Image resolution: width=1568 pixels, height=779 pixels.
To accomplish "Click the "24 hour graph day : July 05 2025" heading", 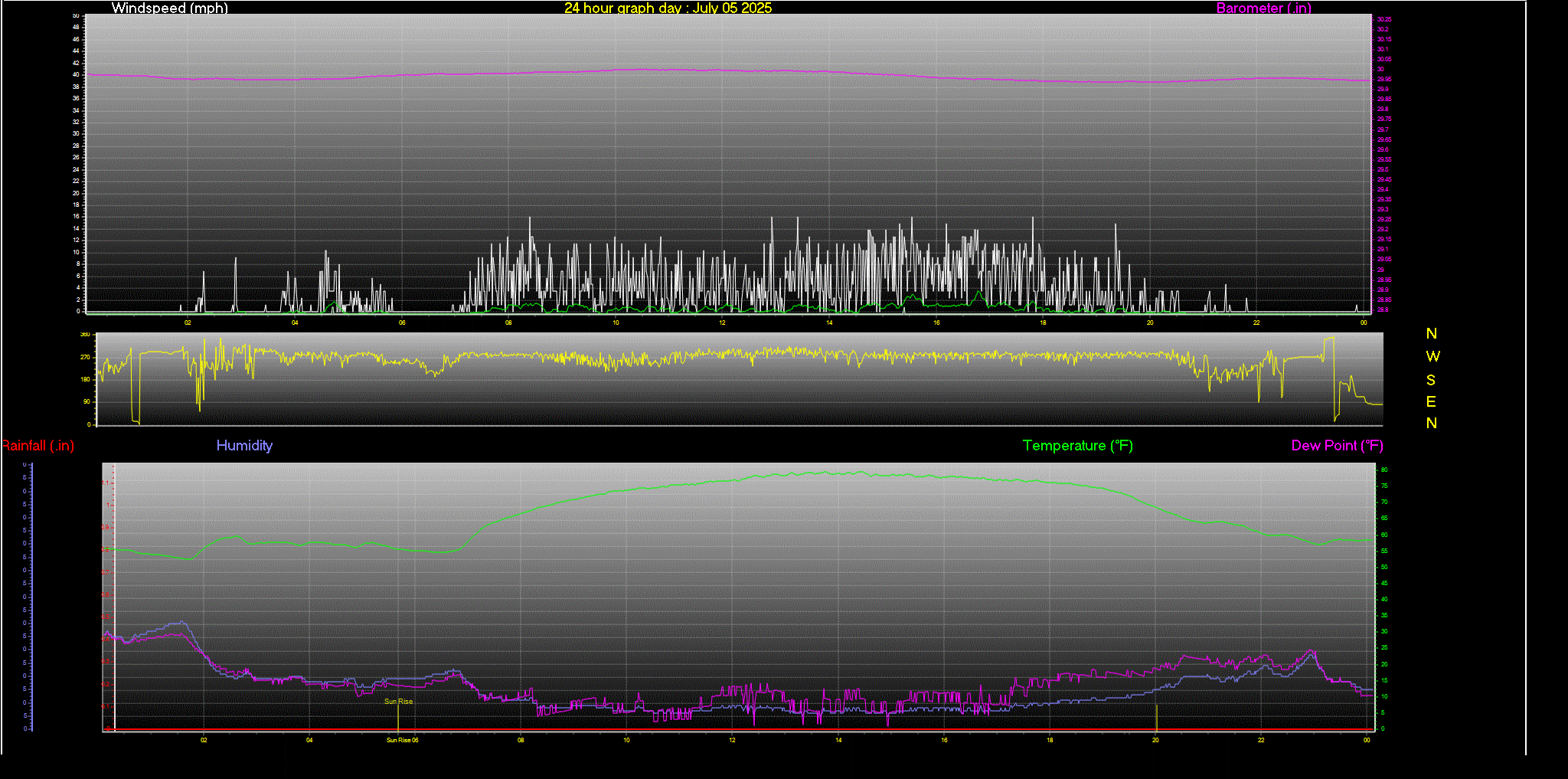I will 668,8.
